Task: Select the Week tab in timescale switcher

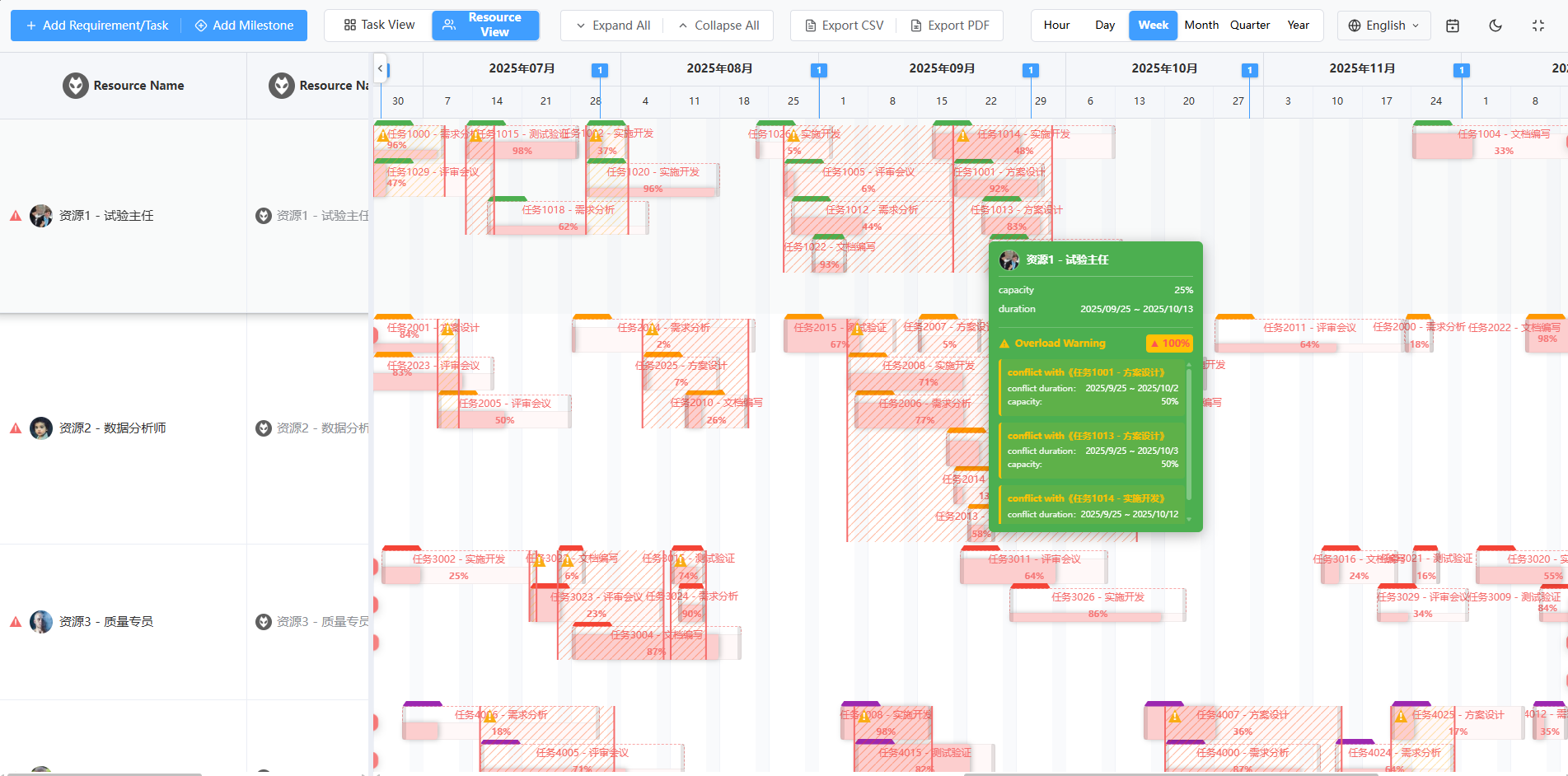Action: (x=1153, y=26)
